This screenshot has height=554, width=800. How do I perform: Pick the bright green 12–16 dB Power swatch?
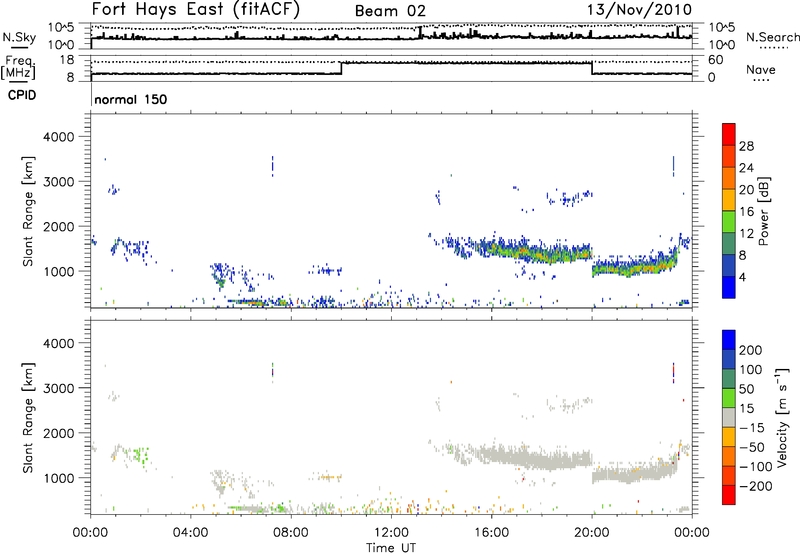click(x=729, y=221)
